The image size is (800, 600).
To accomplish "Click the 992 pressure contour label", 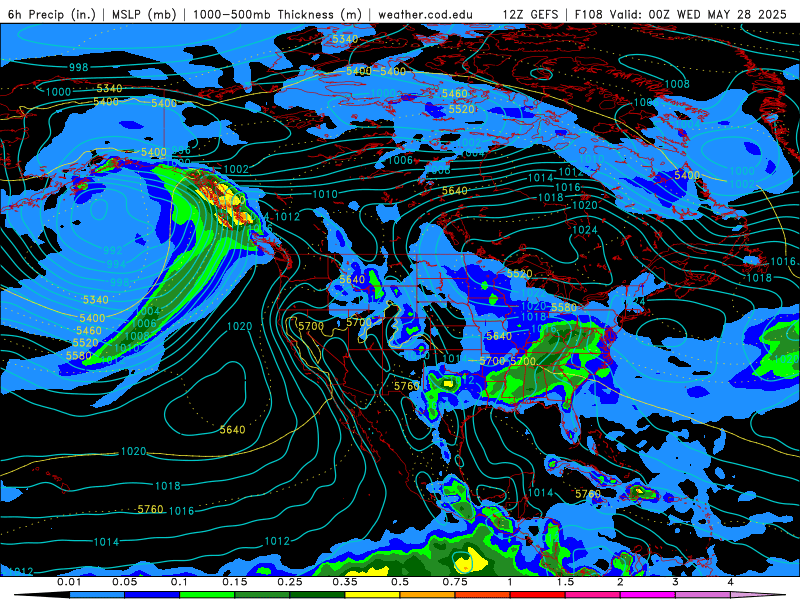I will (112, 251).
